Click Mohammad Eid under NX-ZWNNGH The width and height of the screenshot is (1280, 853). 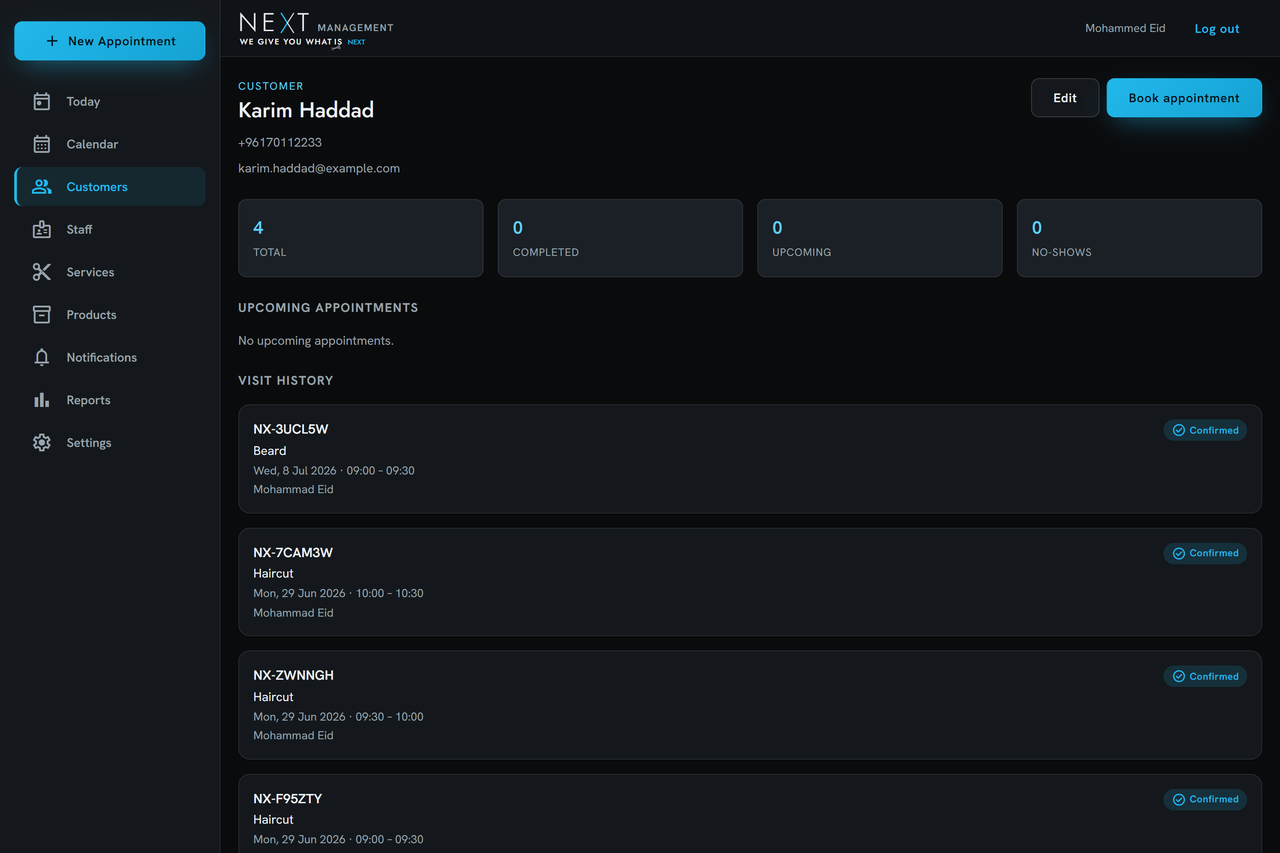(293, 736)
